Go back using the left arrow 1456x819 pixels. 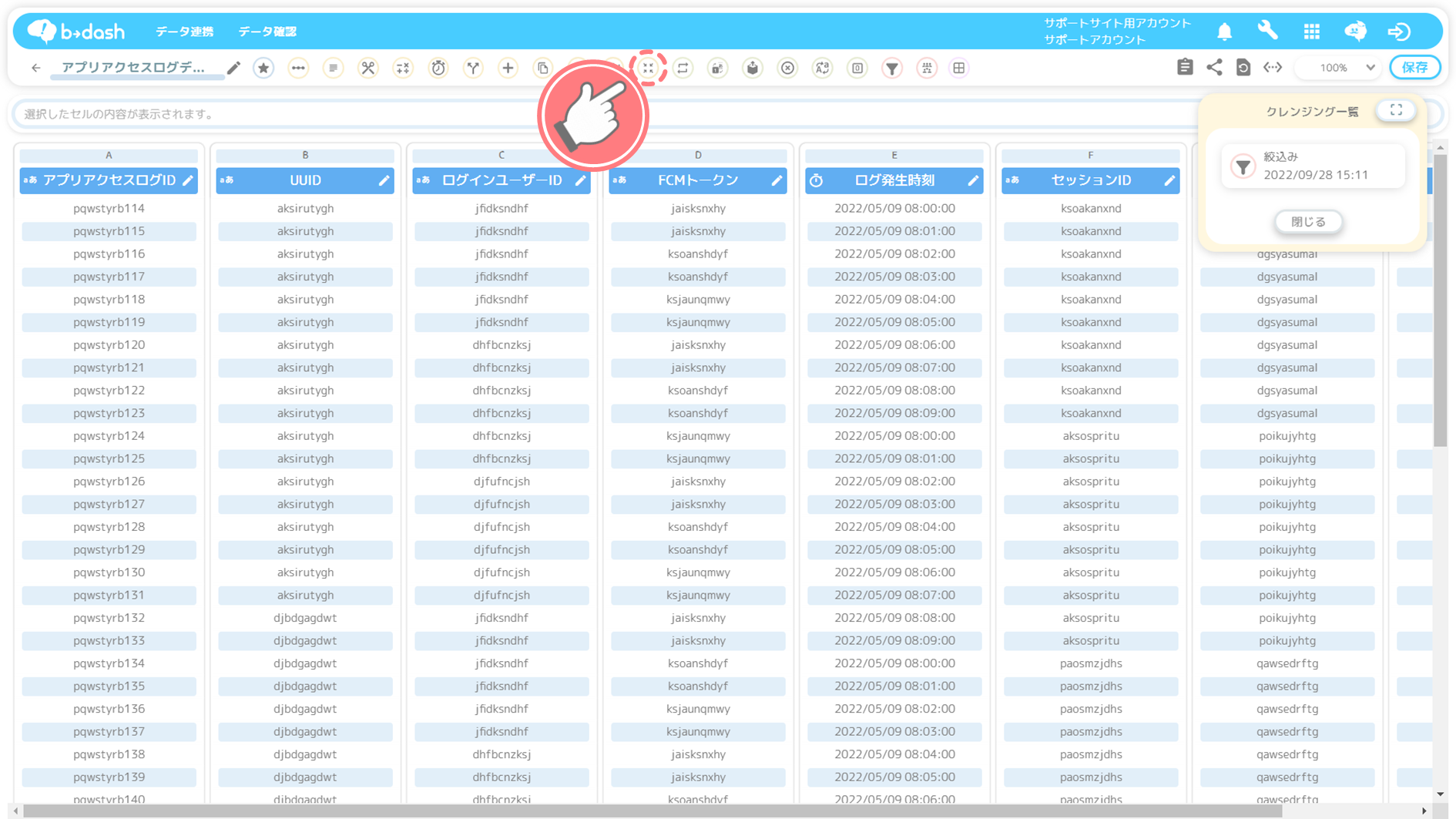coord(36,68)
